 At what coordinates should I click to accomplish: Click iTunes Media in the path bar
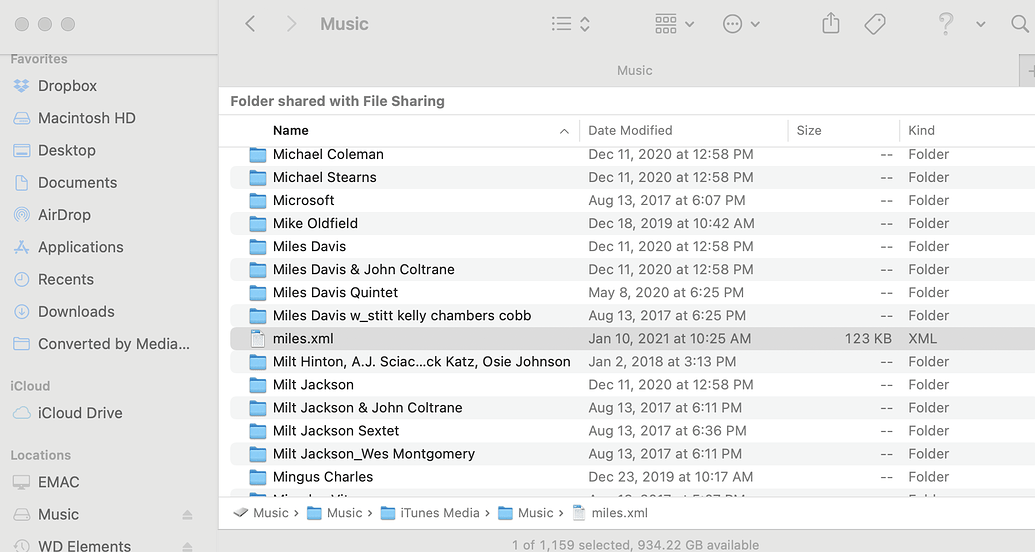pyautogui.click(x=430, y=513)
